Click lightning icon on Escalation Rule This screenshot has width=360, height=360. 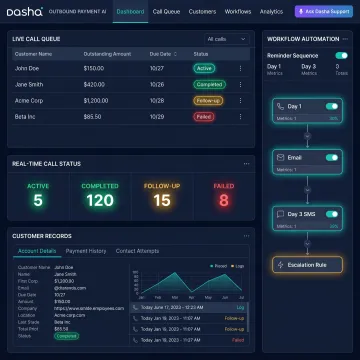pos(280,265)
